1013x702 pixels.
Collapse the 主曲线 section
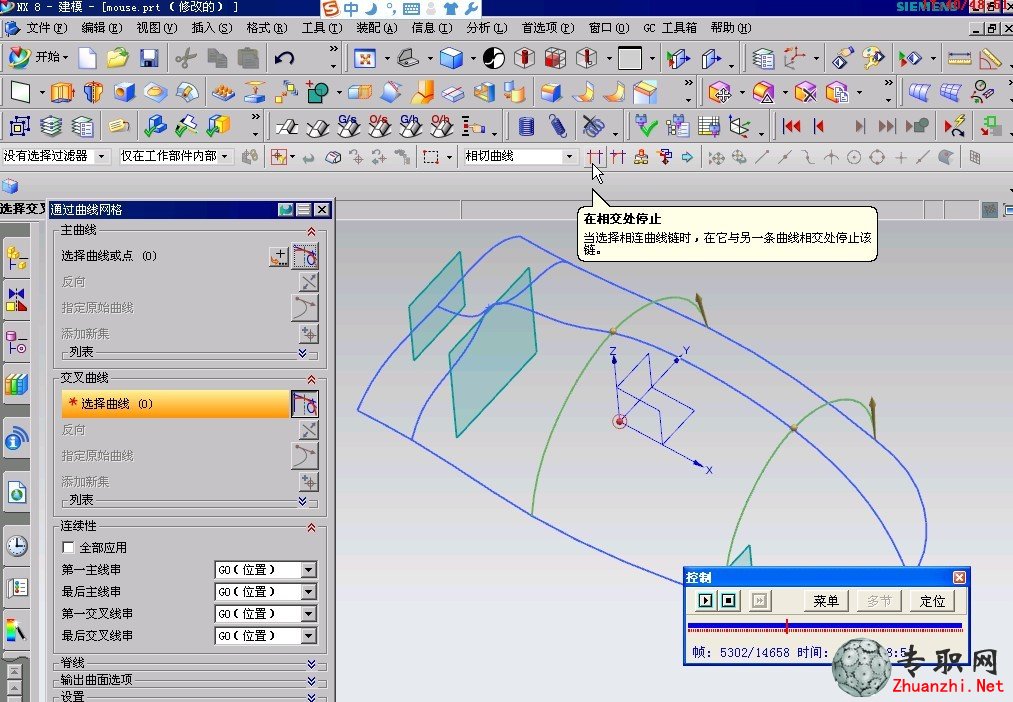[311, 231]
